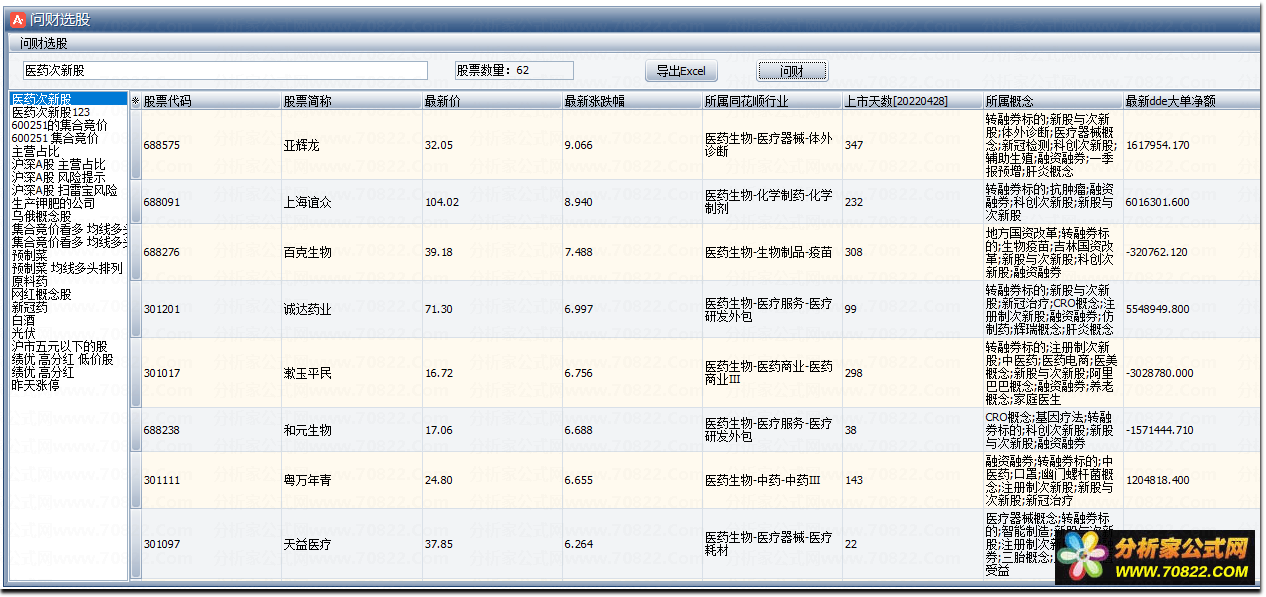Select 预制菜 均线多头排列 in the query list
1266x597 pixels.
click(x=67, y=268)
